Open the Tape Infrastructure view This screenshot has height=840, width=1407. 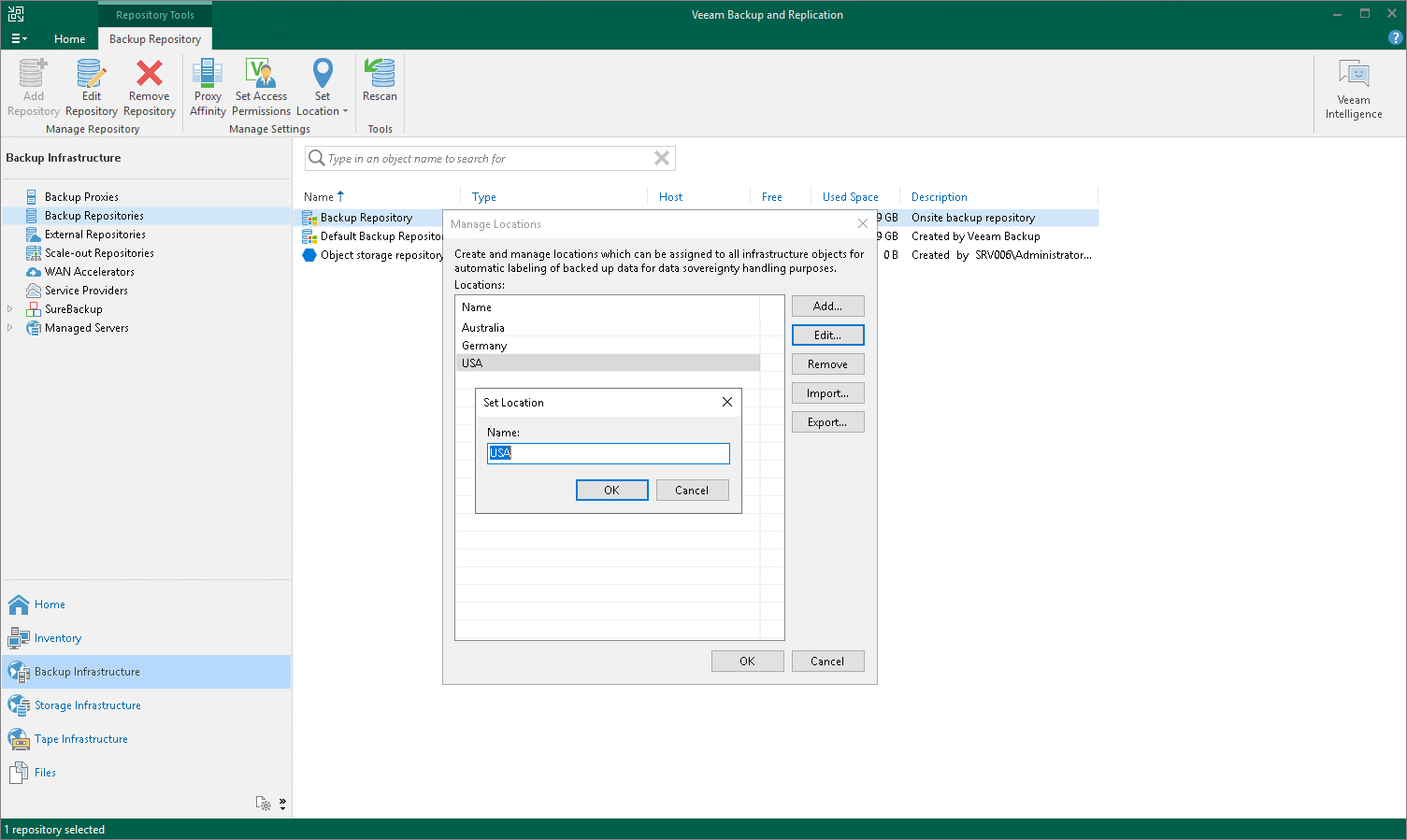(x=81, y=739)
